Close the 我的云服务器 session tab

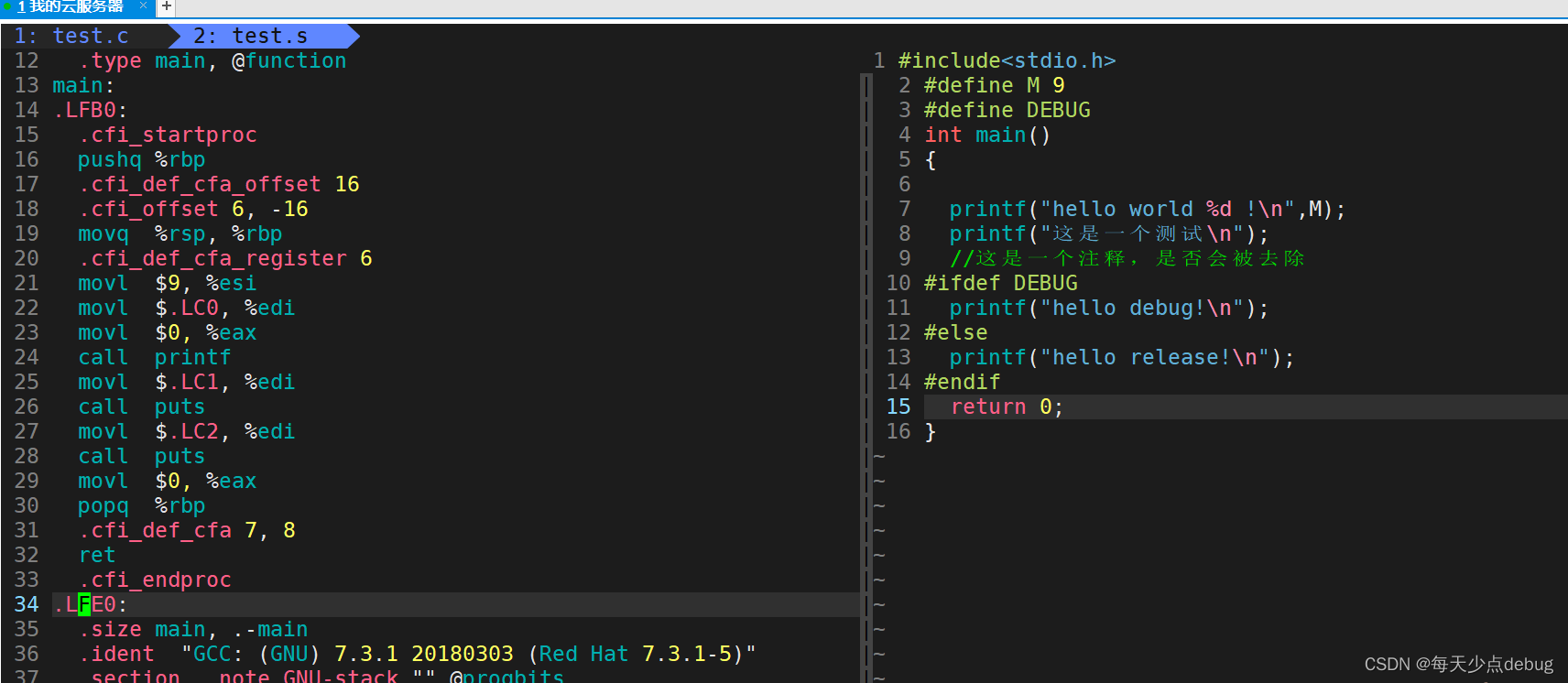pyautogui.click(x=143, y=5)
